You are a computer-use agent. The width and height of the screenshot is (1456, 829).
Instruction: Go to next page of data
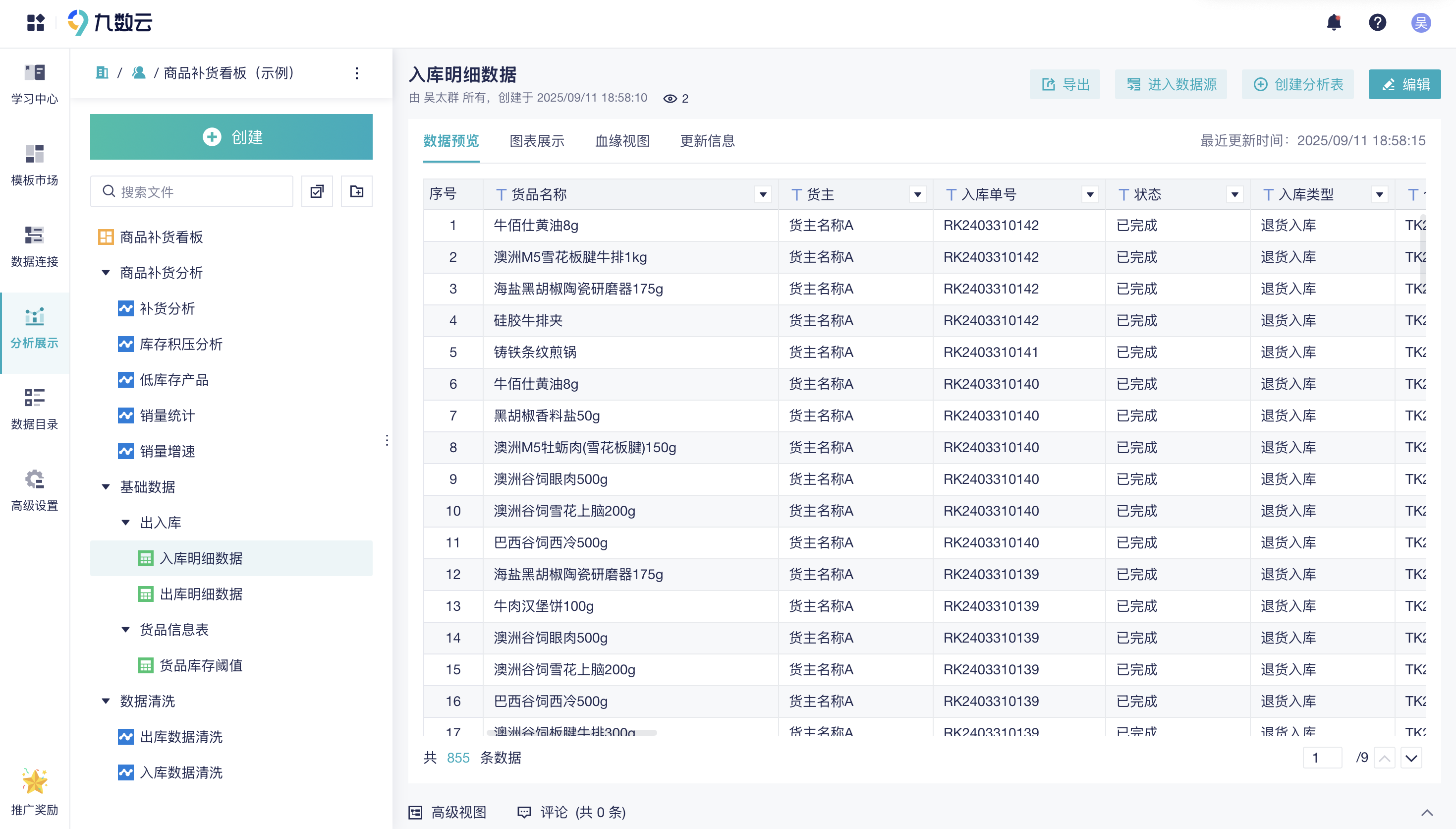point(1410,758)
